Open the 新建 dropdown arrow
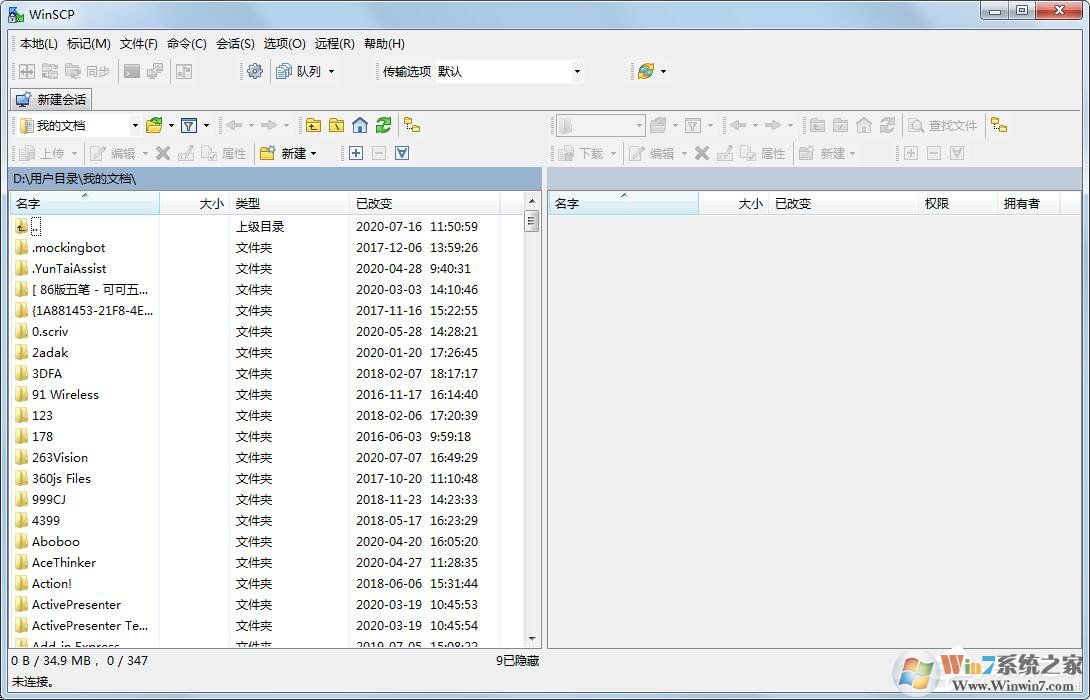 click(315, 152)
